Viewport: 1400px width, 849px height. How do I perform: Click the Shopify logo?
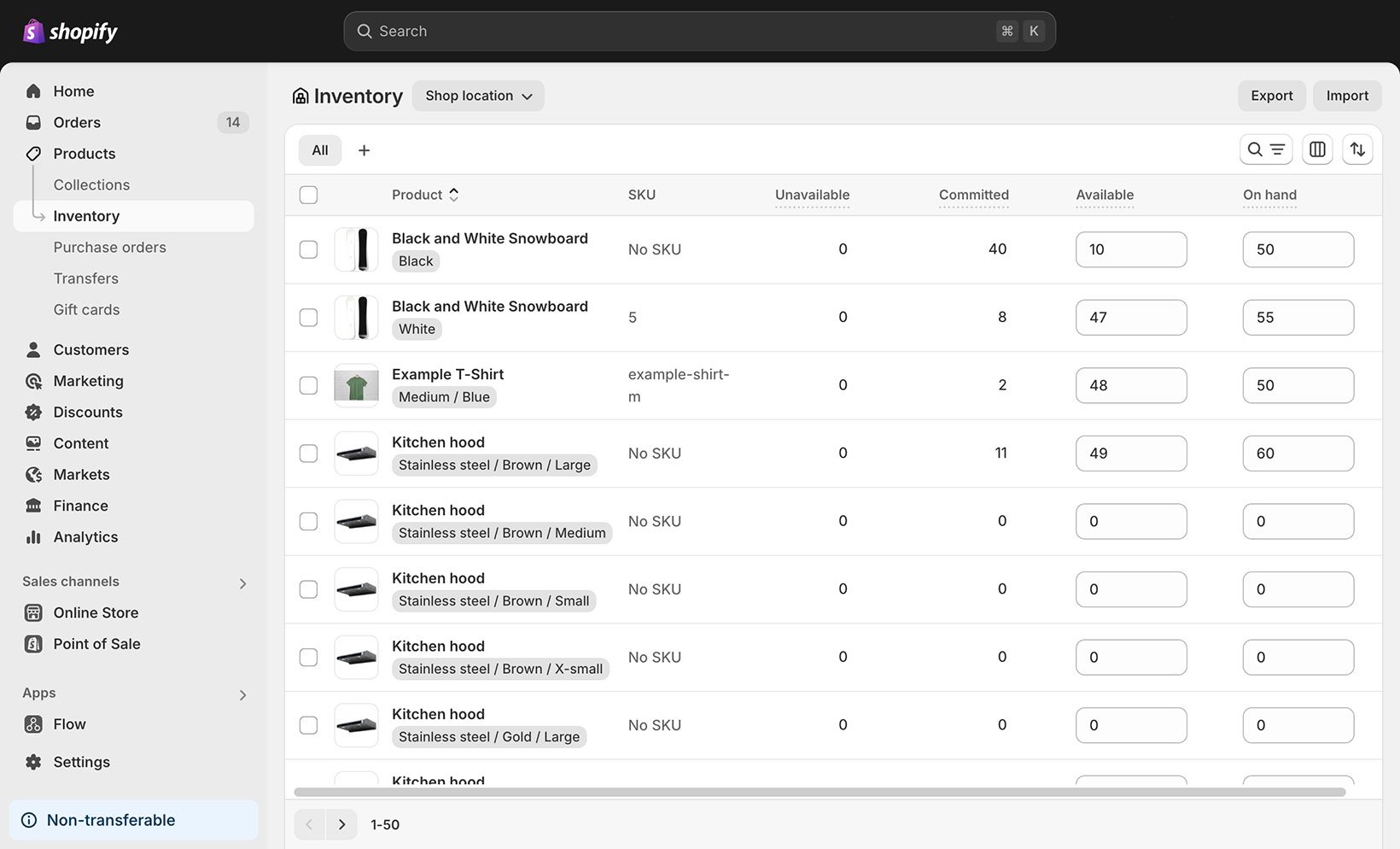(x=68, y=31)
